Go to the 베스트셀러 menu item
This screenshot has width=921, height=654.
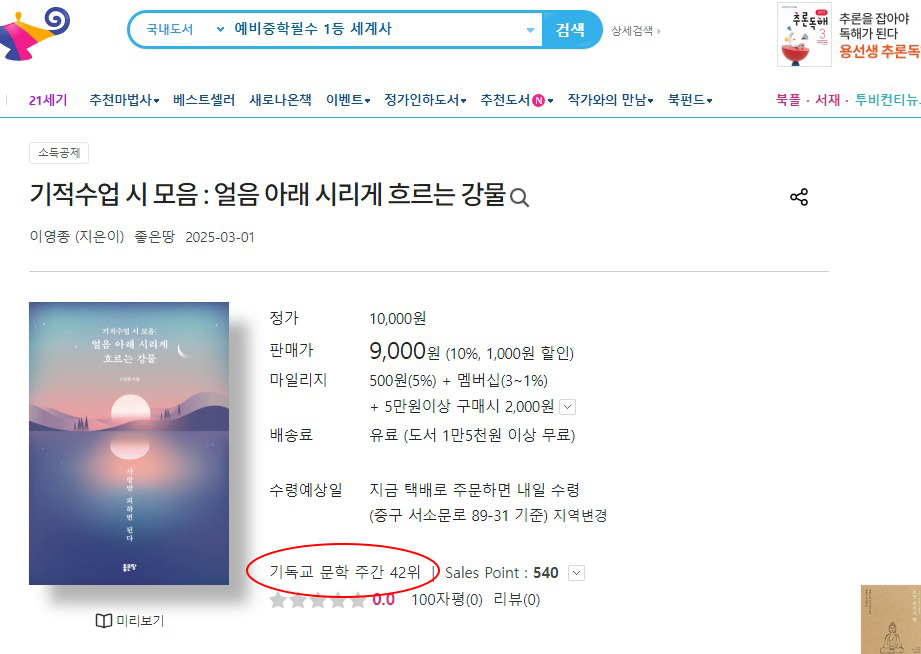coord(204,100)
